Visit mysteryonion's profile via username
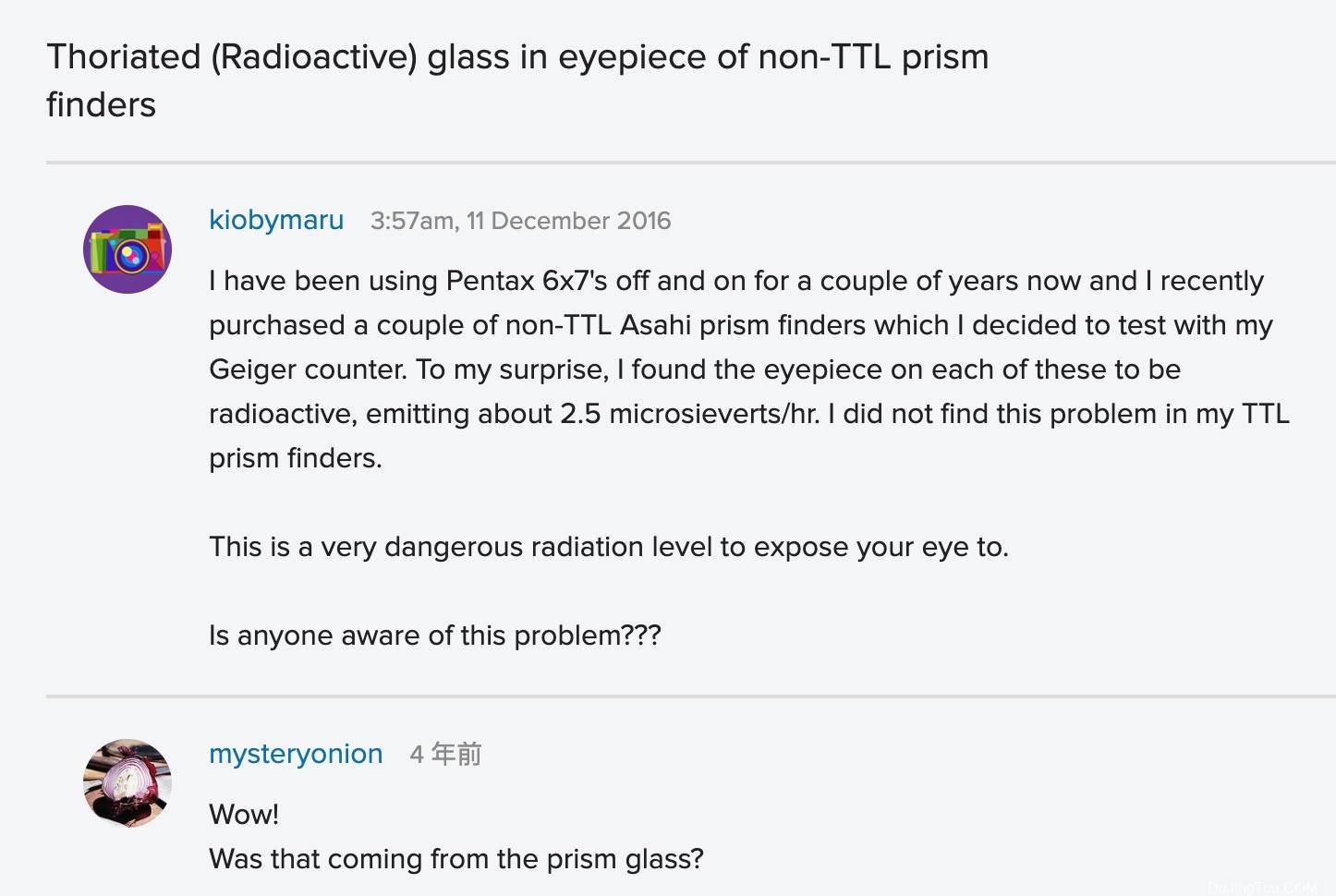The image size is (1336, 896). [x=296, y=754]
